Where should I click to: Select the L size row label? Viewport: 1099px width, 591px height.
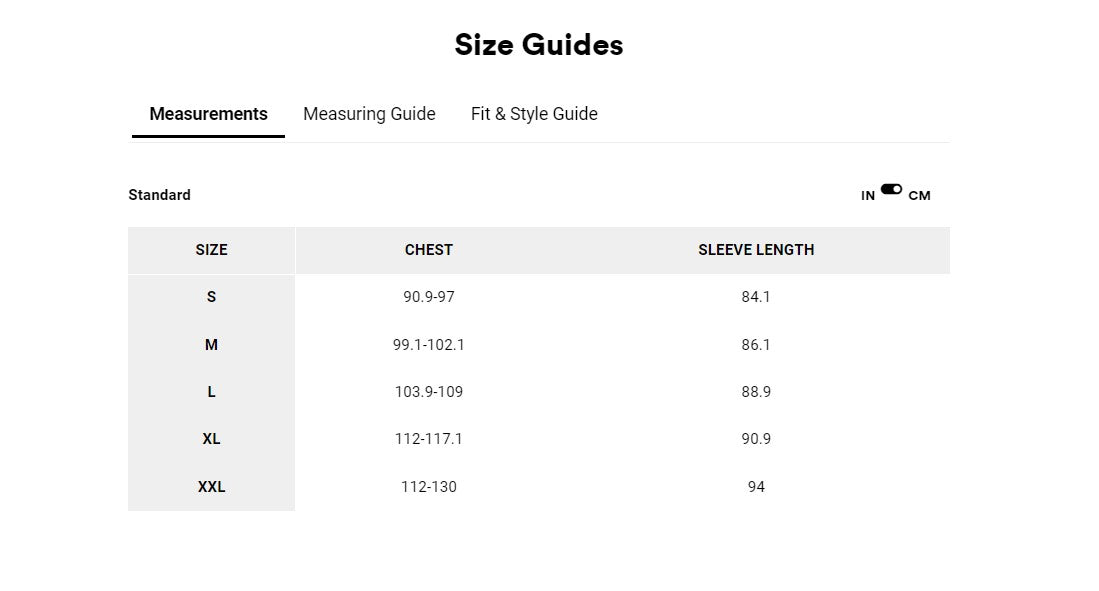(x=211, y=392)
